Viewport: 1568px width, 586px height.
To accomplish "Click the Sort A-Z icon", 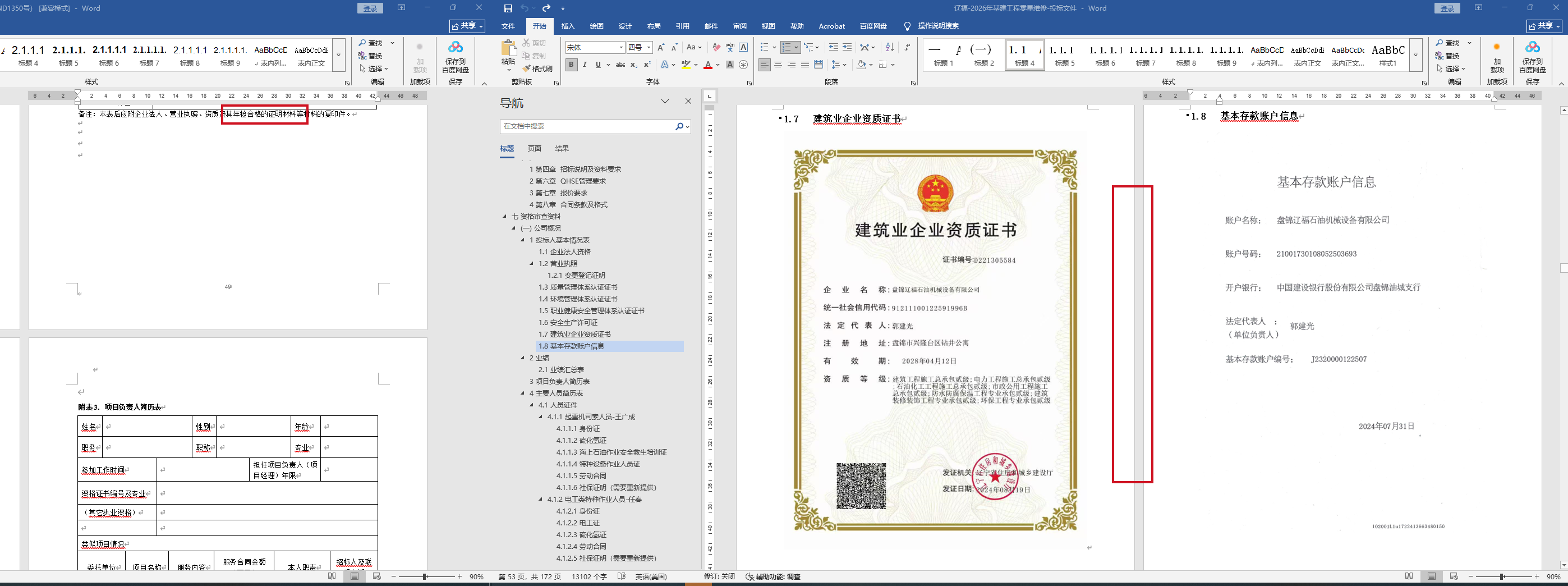I will click(889, 48).
